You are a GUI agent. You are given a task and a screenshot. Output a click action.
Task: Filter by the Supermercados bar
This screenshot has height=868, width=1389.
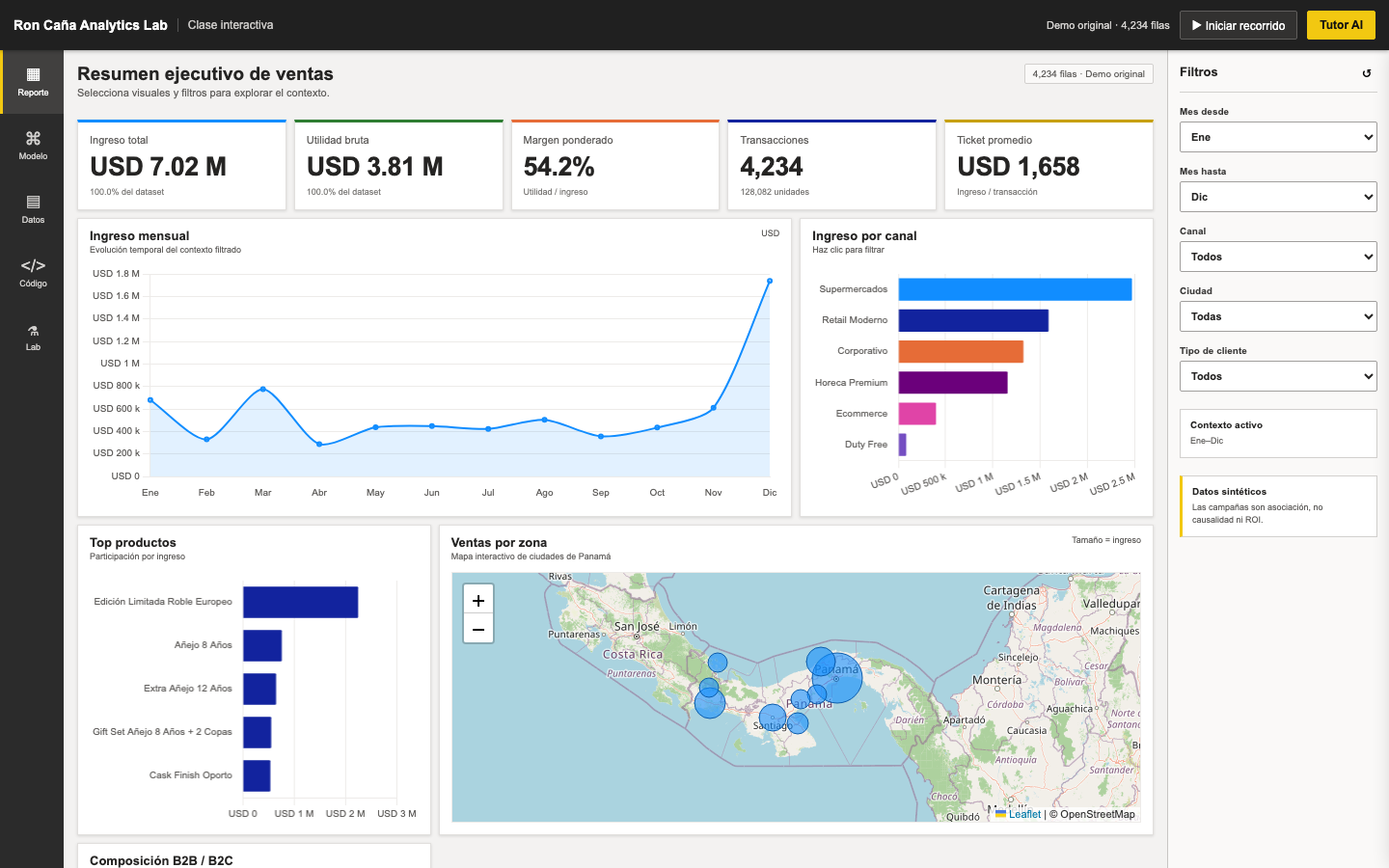pyautogui.click(x=1015, y=289)
